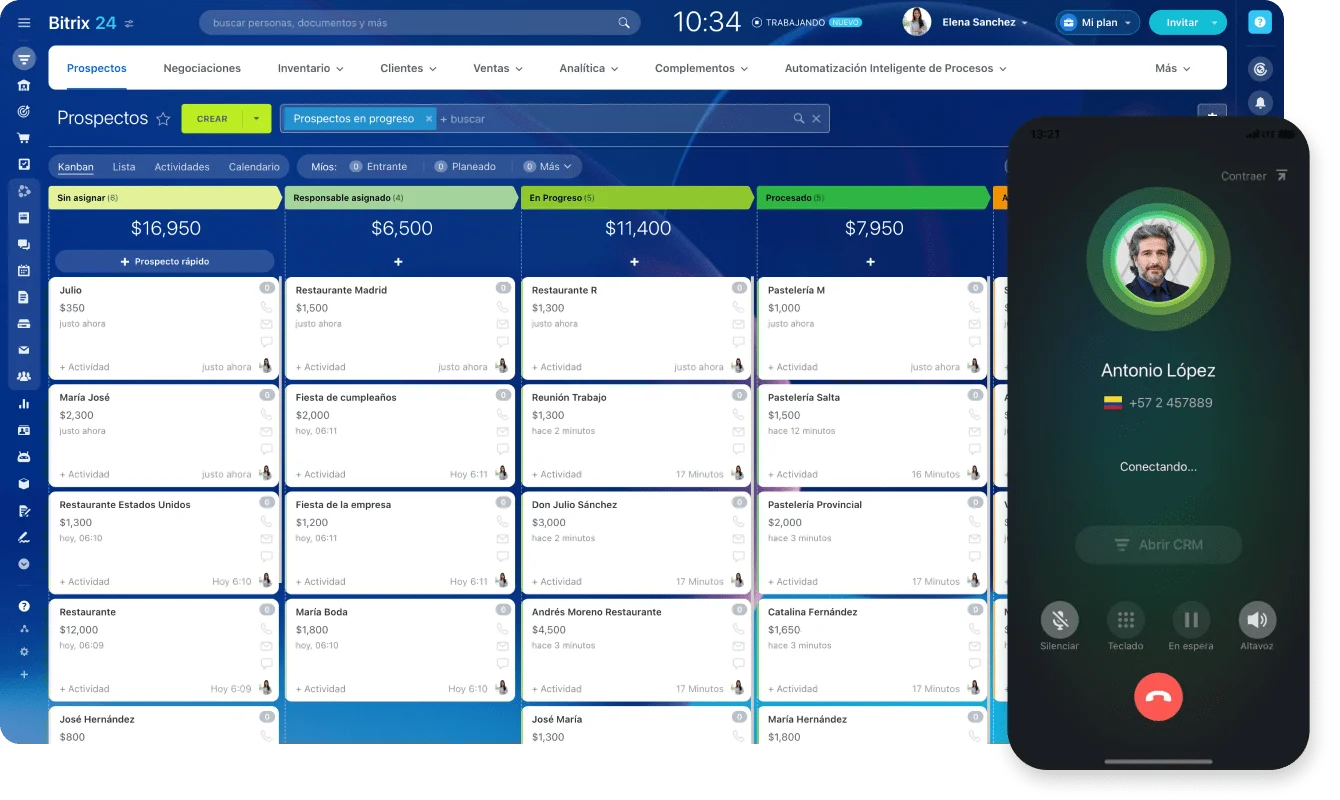Open the mail envelope icon in the left sidebar
1340x800 pixels.
(22, 351)
